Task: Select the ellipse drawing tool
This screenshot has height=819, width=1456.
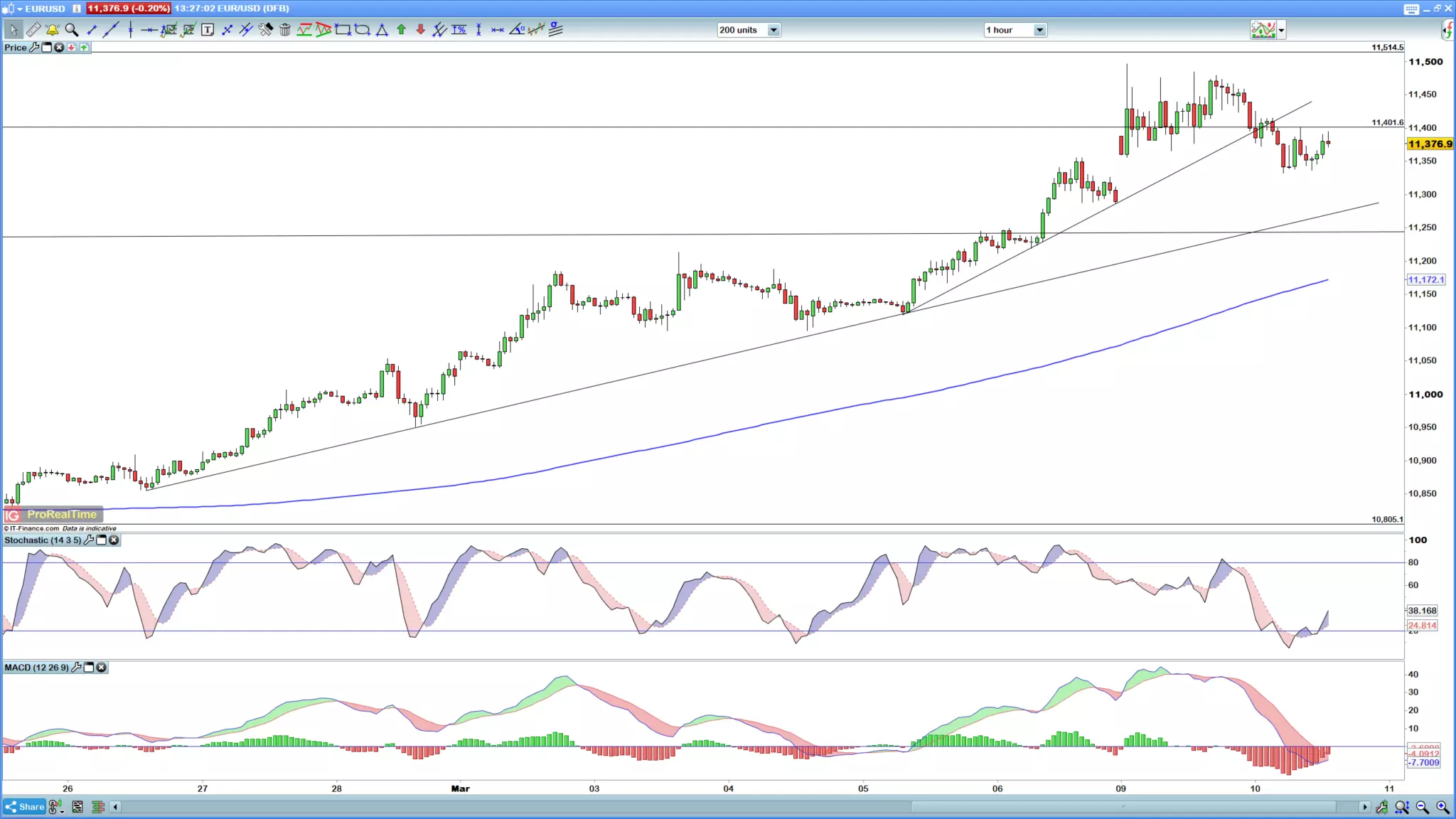Action: (x=363, y=30)
